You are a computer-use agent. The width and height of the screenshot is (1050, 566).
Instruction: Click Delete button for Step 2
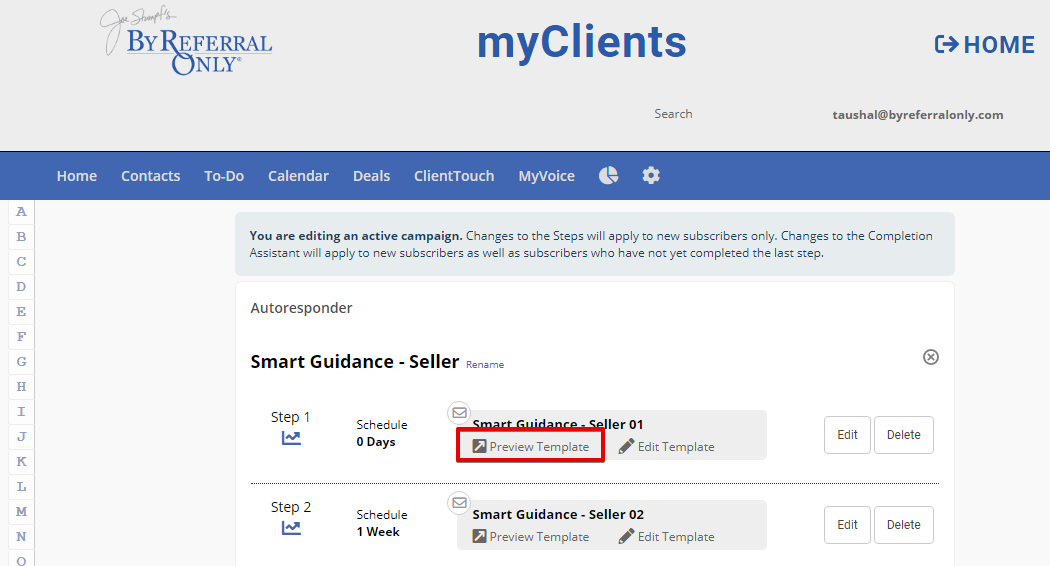click(x=903, y=524)
